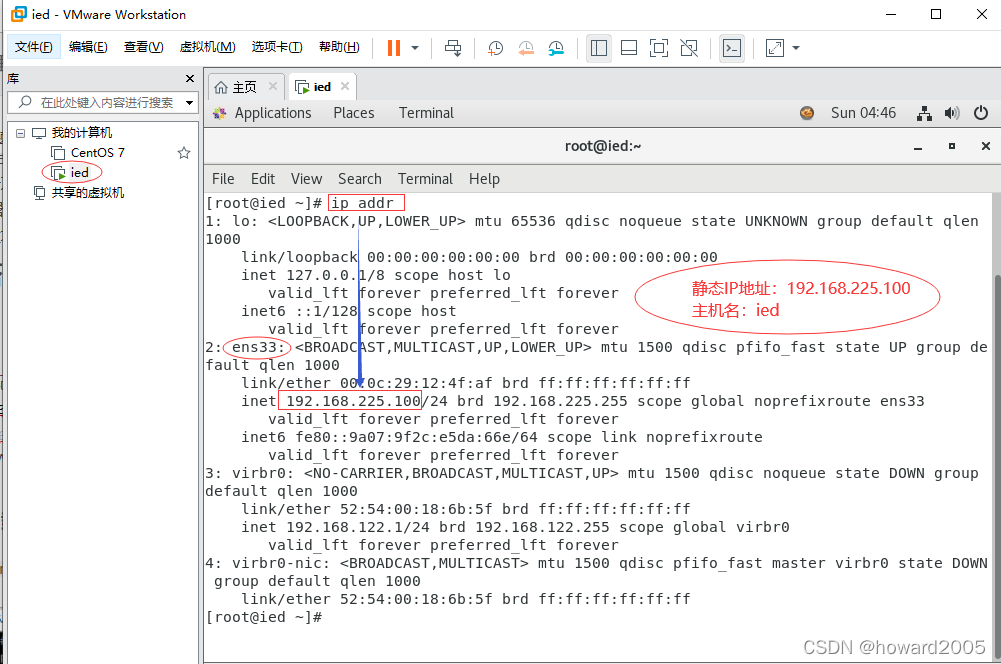The width and height of the screenshot is (1001, 664).
Task: Click the ens33: interface name text
Action: [259, 347]
